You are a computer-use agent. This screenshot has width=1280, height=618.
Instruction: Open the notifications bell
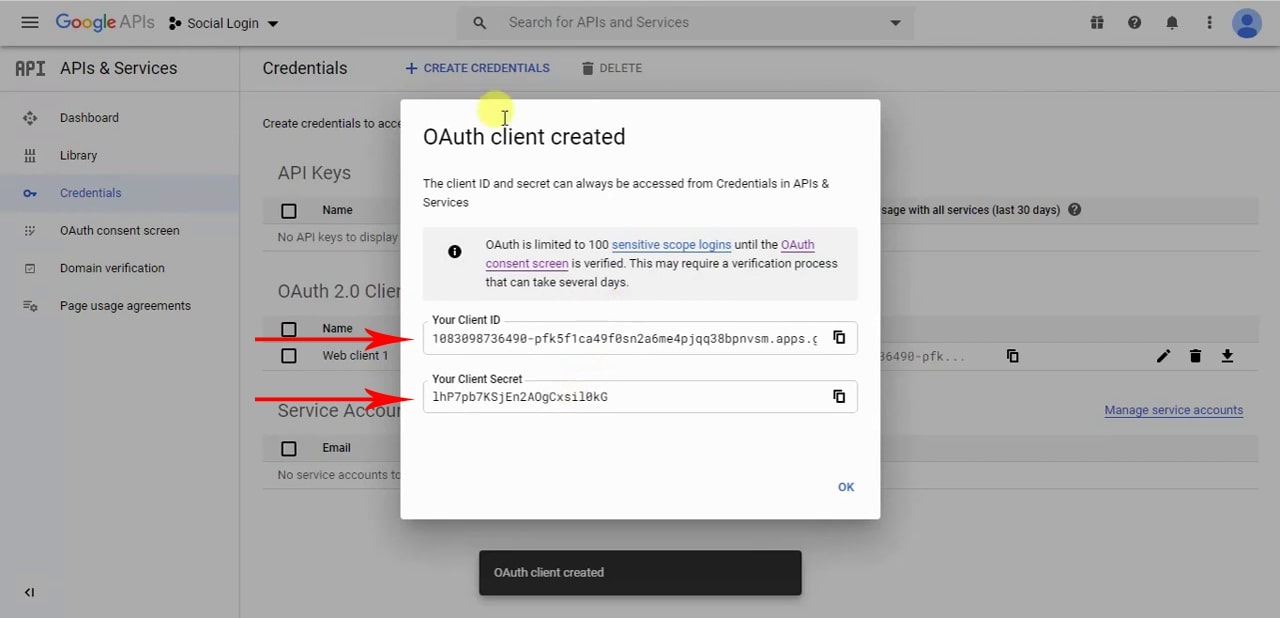coord(1172,22)
